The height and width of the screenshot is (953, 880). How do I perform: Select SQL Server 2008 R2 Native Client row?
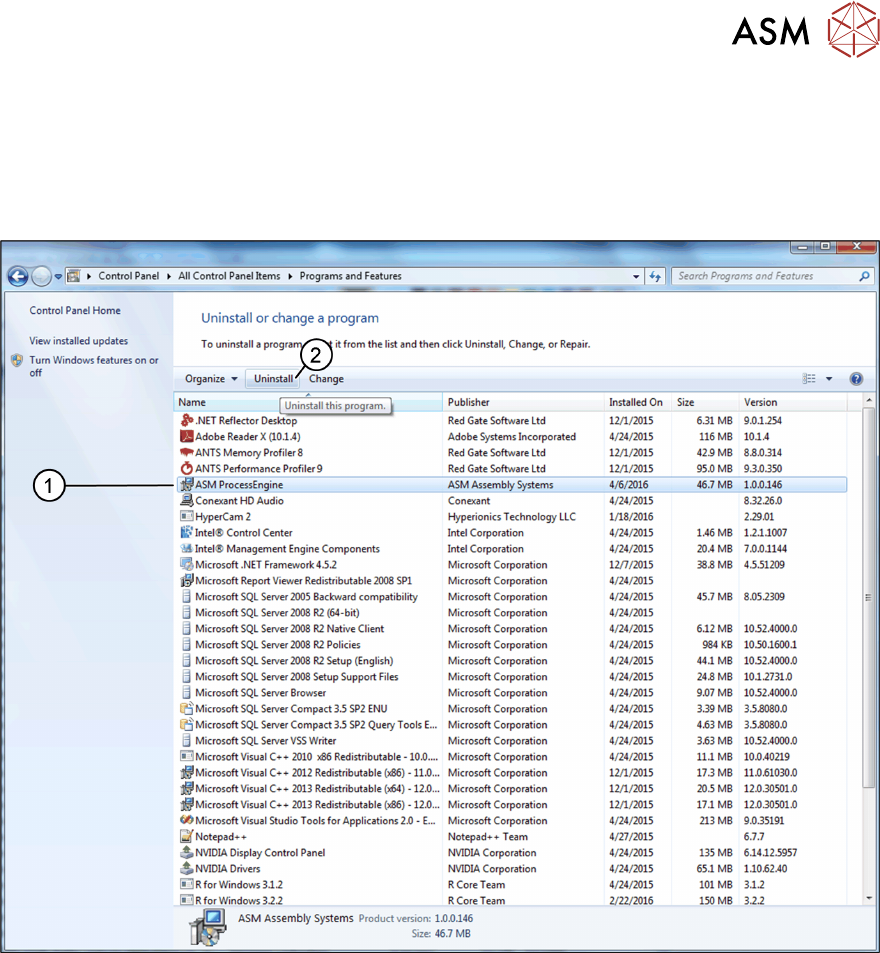click(510, 628)
